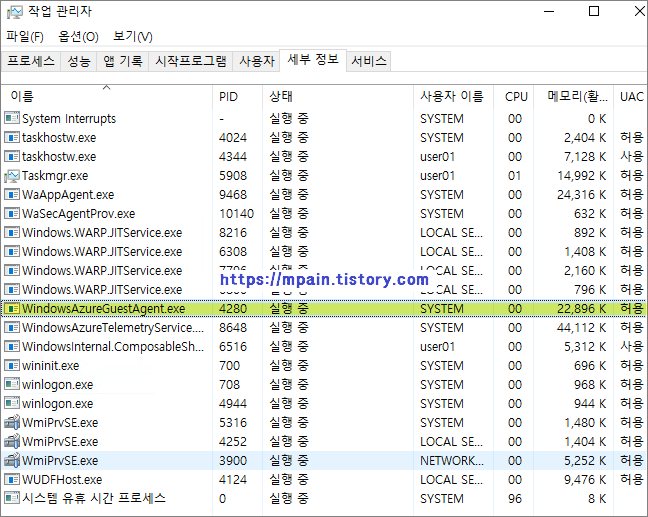The width and height of the screenshot is (648, 517).
Task: Click the WaSecAgentProv.exe process icon
Action: point(12,213)
